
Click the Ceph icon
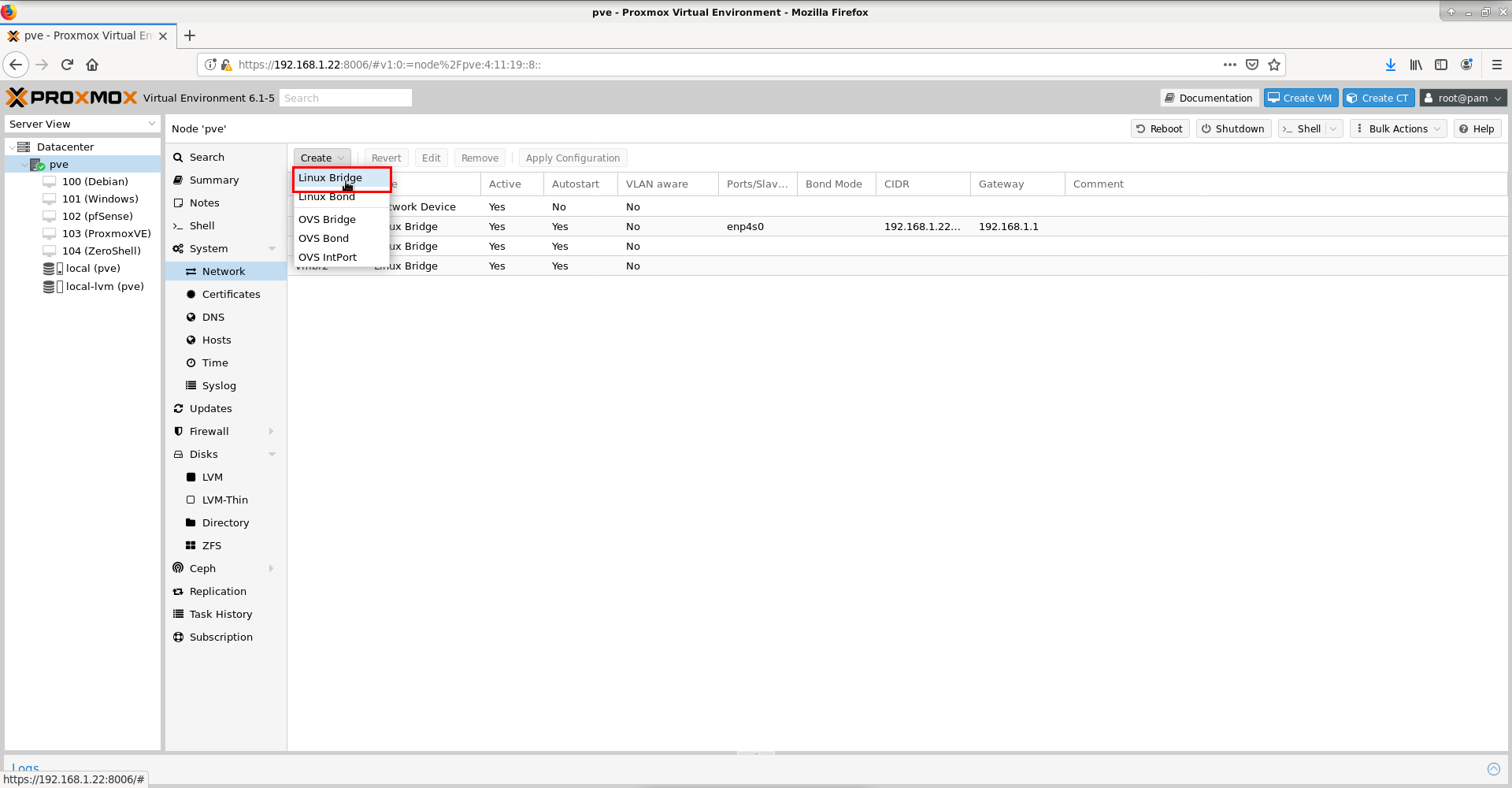tap(178, 569)
